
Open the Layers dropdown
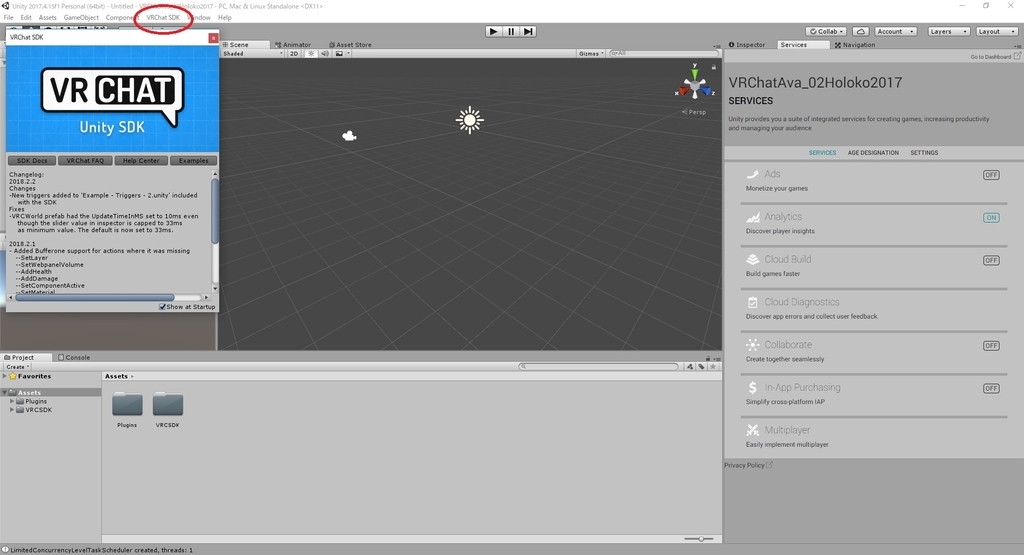[x=948, y=31]
